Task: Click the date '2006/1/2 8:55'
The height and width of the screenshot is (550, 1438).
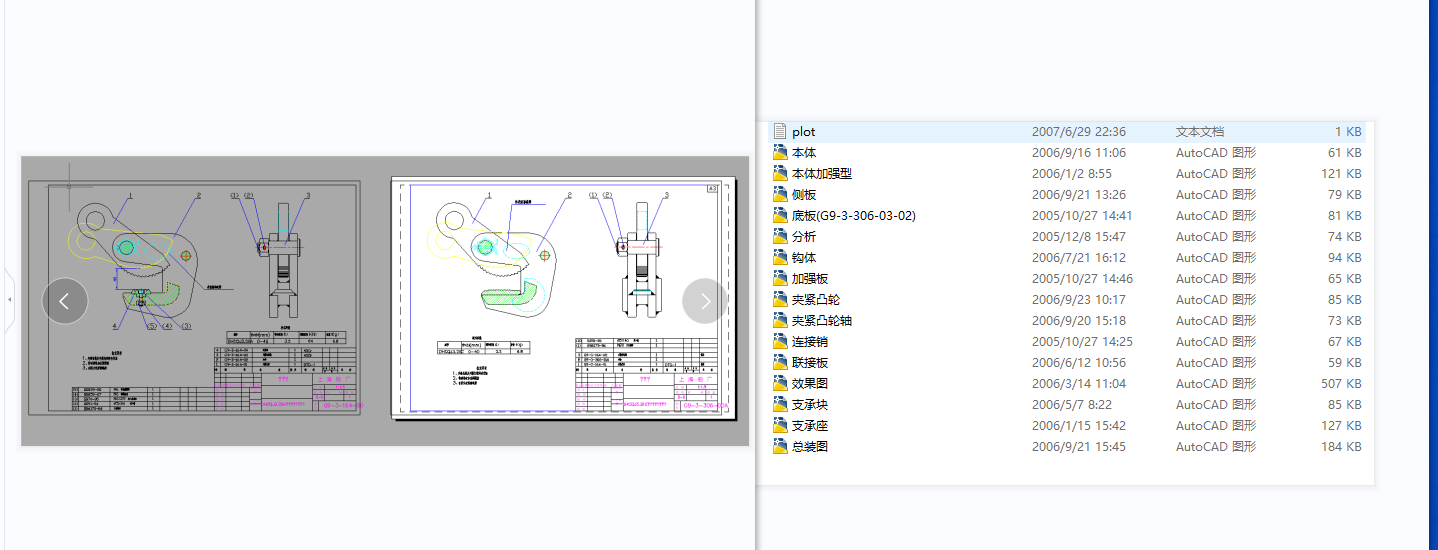Action: [1072, 174]
